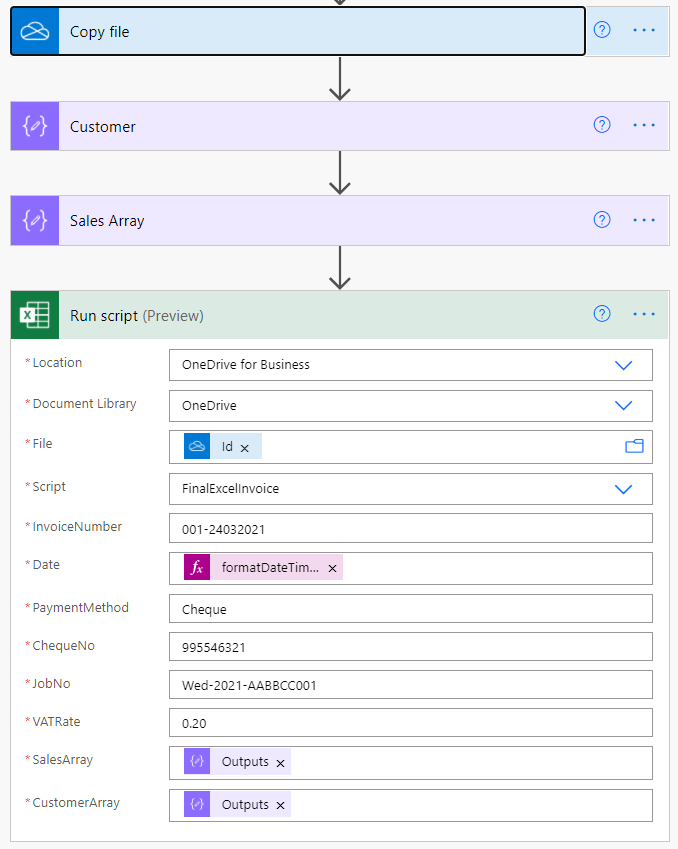Click the Excel icon on Run script header
The height and width of the screenshot is (849, 678).
(x=35, y=316)
